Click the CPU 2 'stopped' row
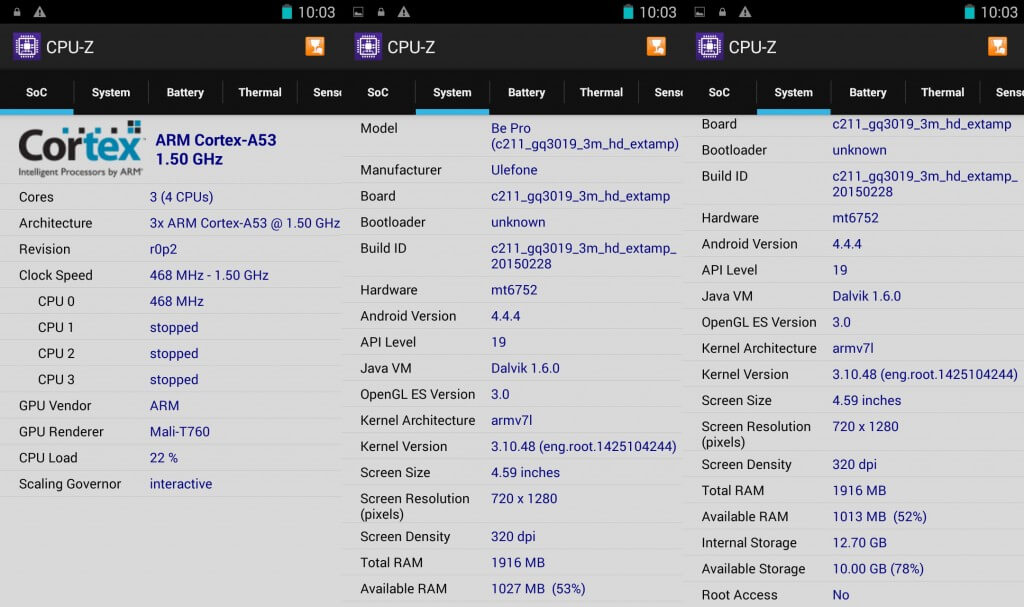This screenshot has width=1024, height=607. click(x=171, y=353)
